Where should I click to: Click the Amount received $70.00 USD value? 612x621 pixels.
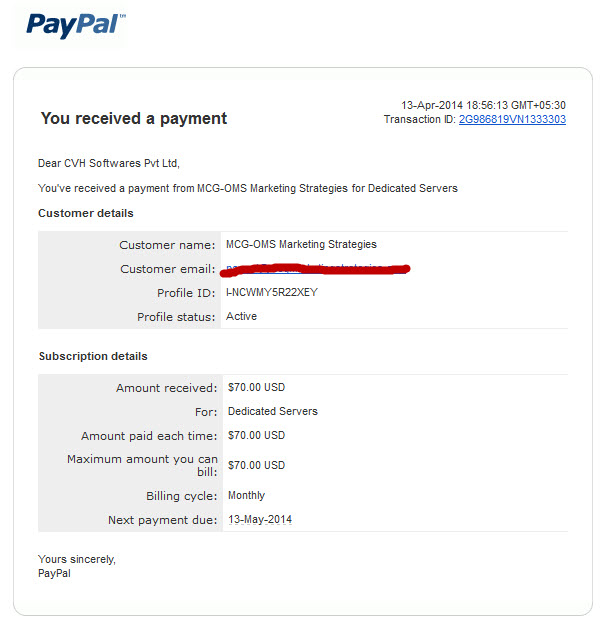256,387
